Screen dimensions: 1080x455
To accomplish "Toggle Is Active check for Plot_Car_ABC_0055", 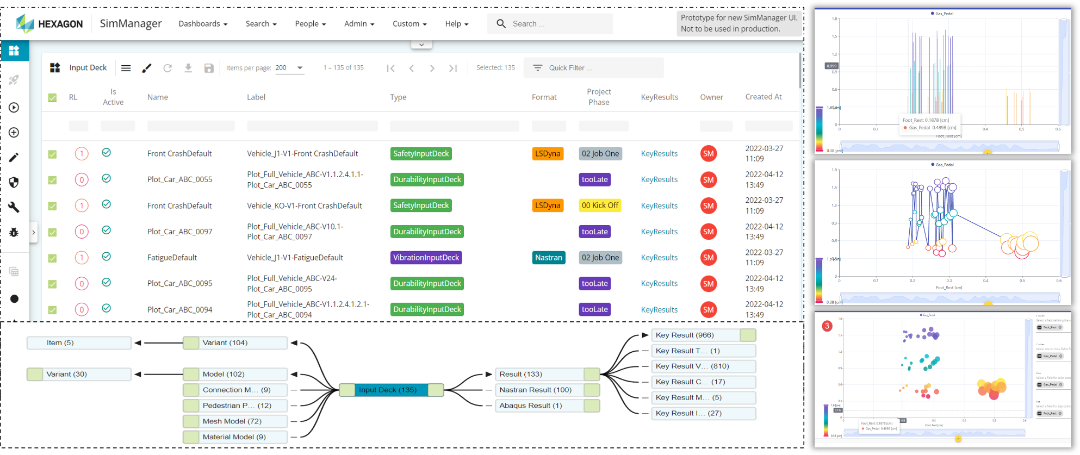I will [x=106, y=178].
